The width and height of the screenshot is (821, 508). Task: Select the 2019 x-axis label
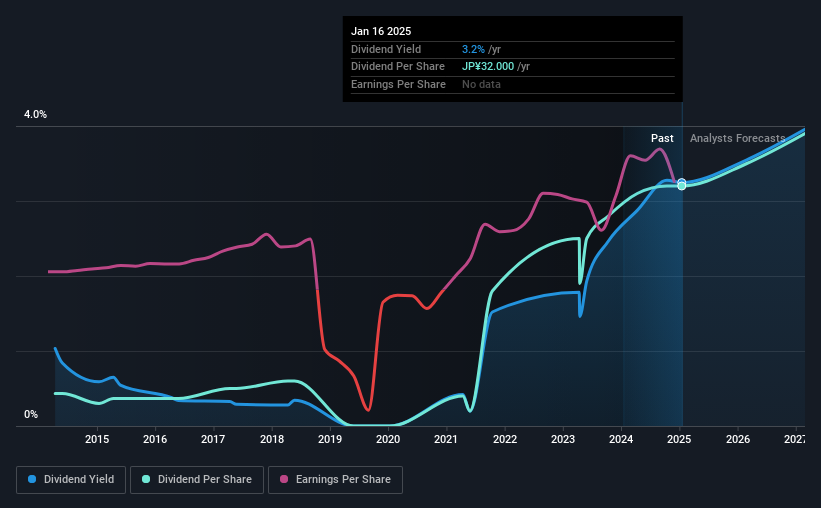click(330, 439)
